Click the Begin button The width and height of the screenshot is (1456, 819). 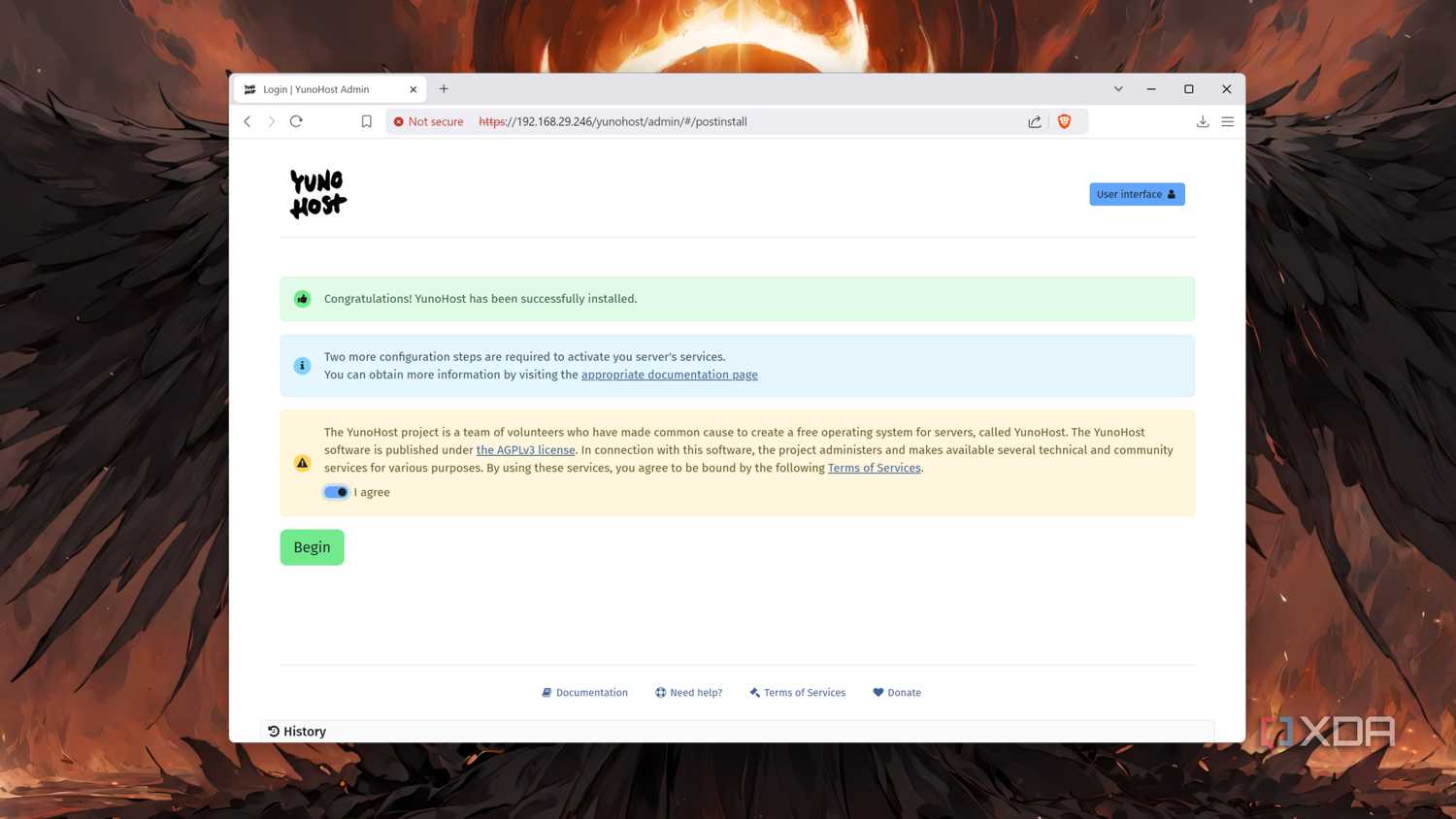[312, 547]
